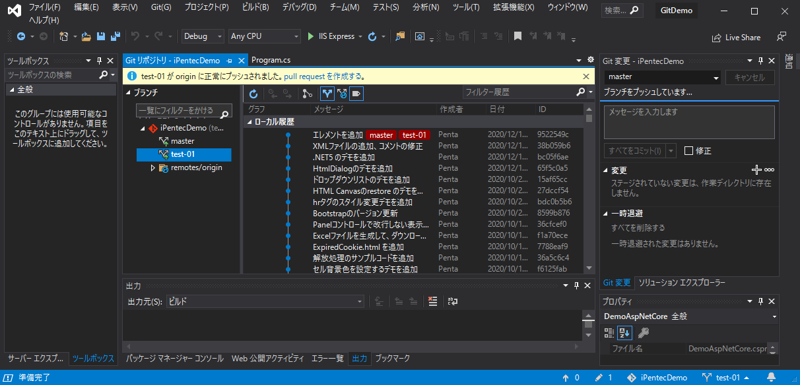Click iPentecDemo repository in status bar
The image size is (800, 385).
(657, 378)
